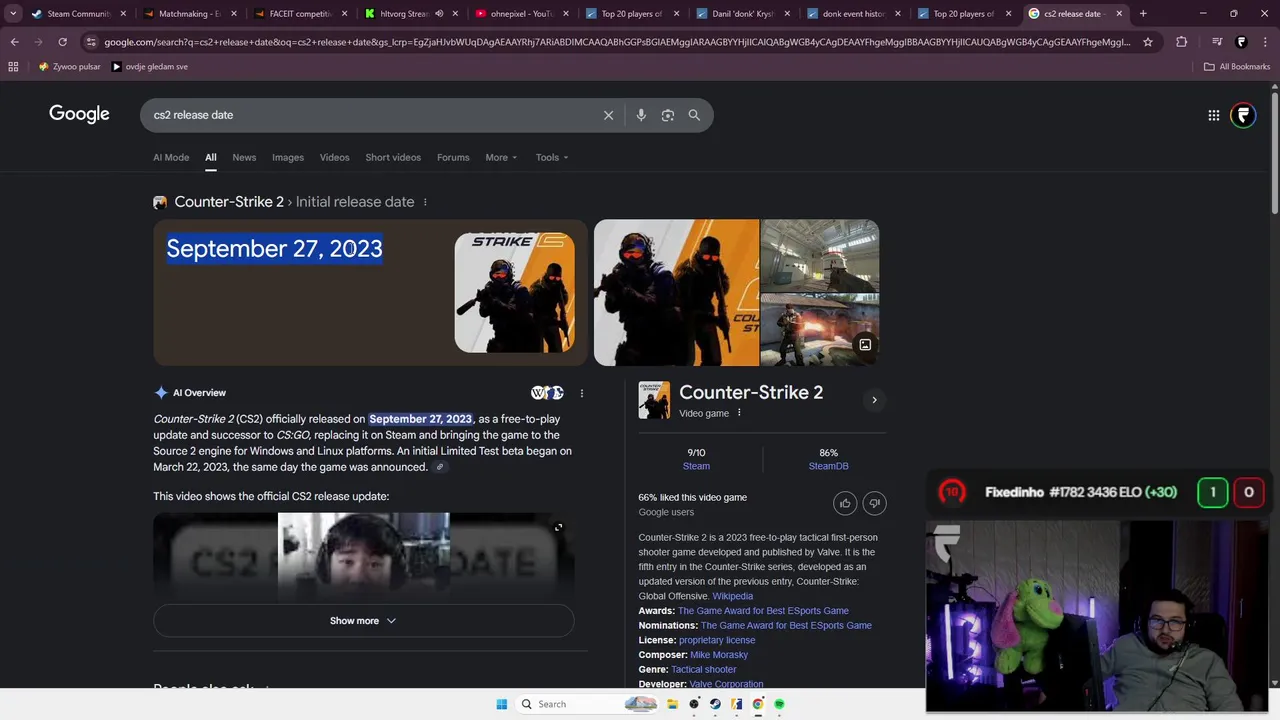The width and height of the screenshot is (1280, 720).
Task: Click the browser address bar URL
Action: 616,42
